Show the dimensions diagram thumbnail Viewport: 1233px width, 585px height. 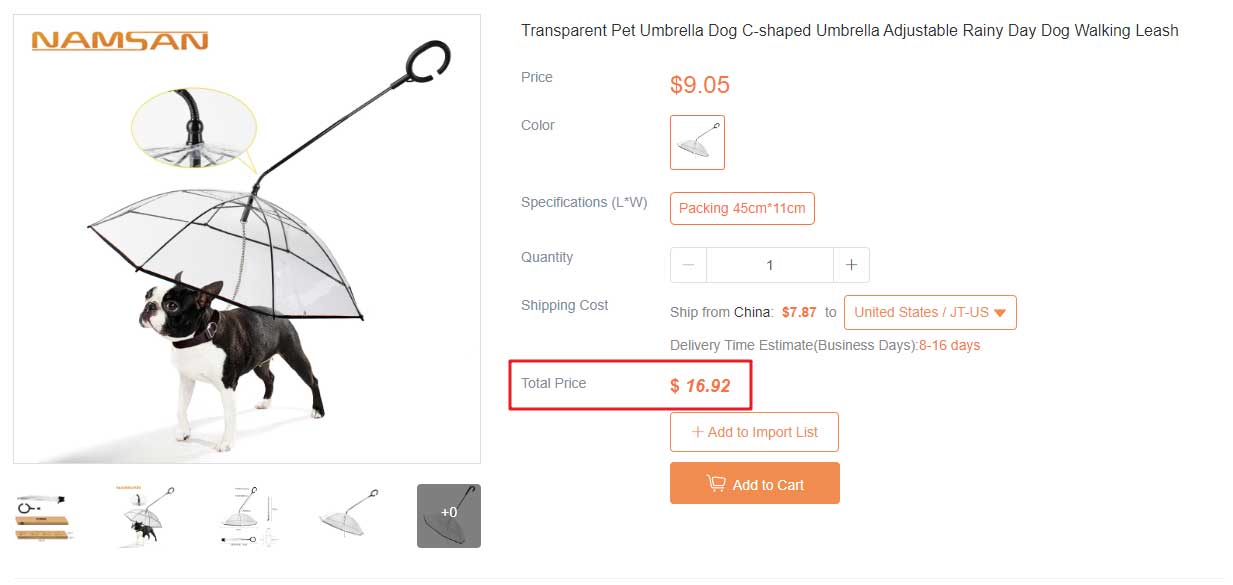pos(248,516)
